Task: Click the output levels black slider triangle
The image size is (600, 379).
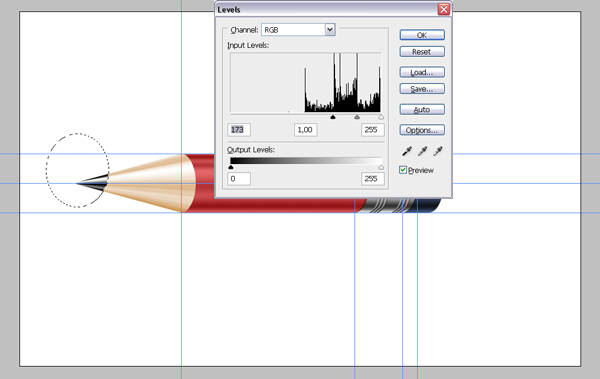Action: [230, 167]
